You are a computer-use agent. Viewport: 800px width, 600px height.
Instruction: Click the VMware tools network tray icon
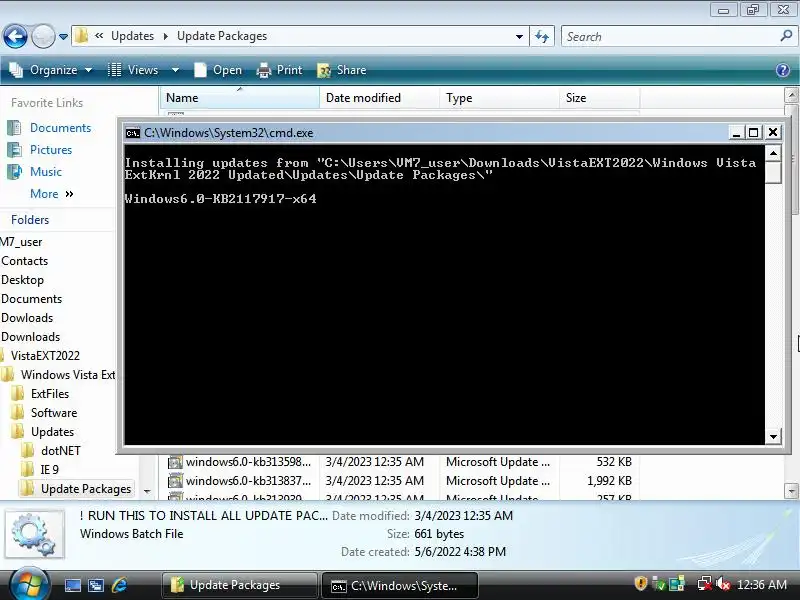tap(677, 583)
